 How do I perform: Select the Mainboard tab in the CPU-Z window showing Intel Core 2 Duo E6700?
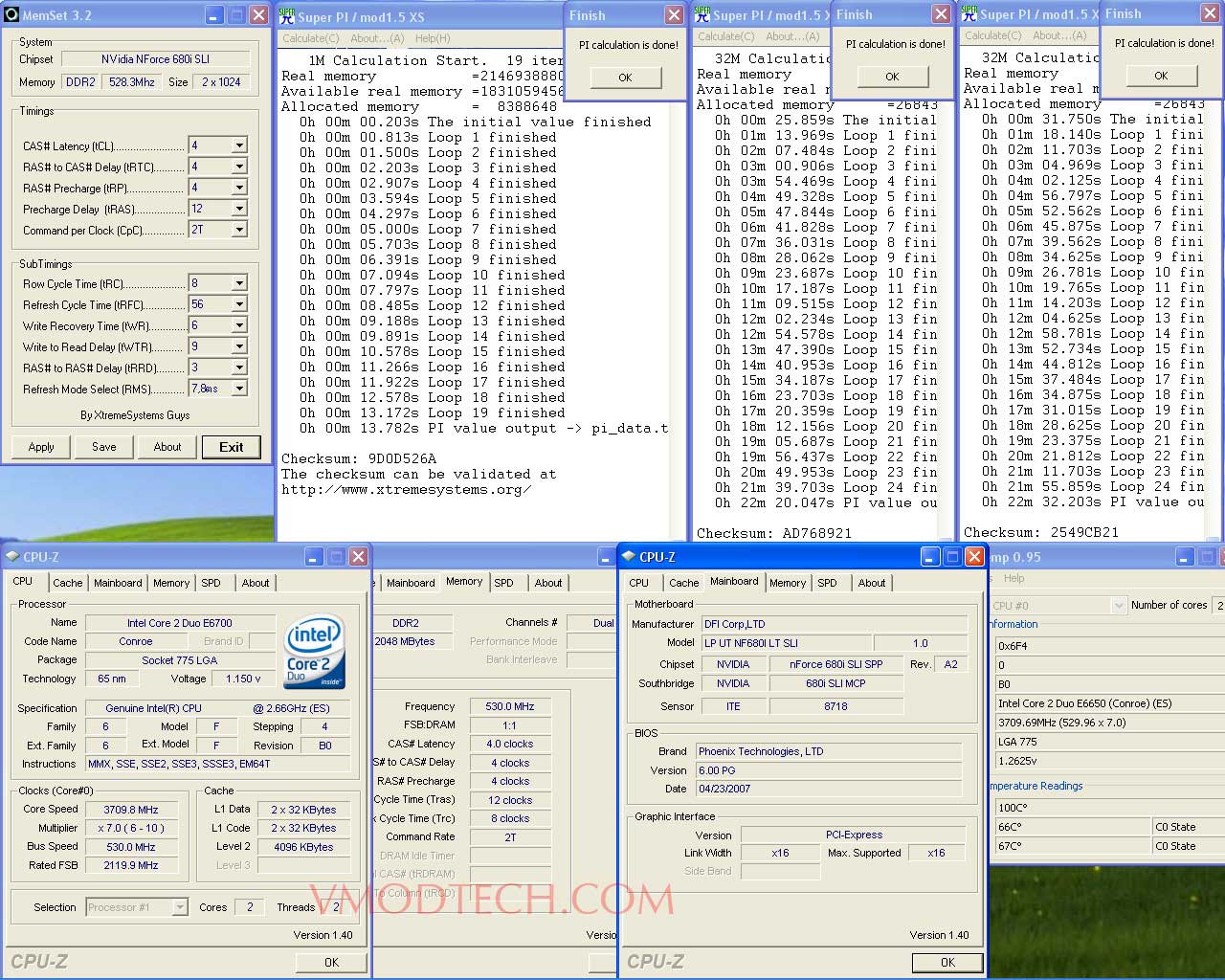click(118, 583)
